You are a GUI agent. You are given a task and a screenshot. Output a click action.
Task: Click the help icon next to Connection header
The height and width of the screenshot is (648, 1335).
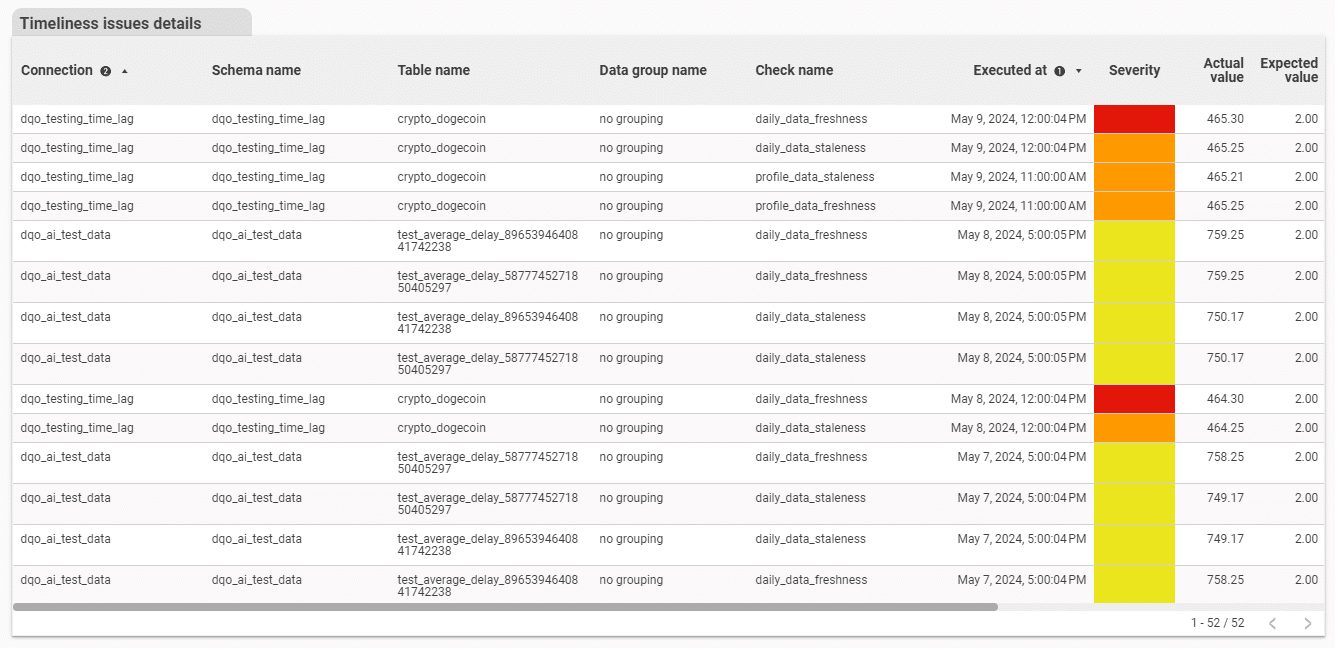point(105,70)
